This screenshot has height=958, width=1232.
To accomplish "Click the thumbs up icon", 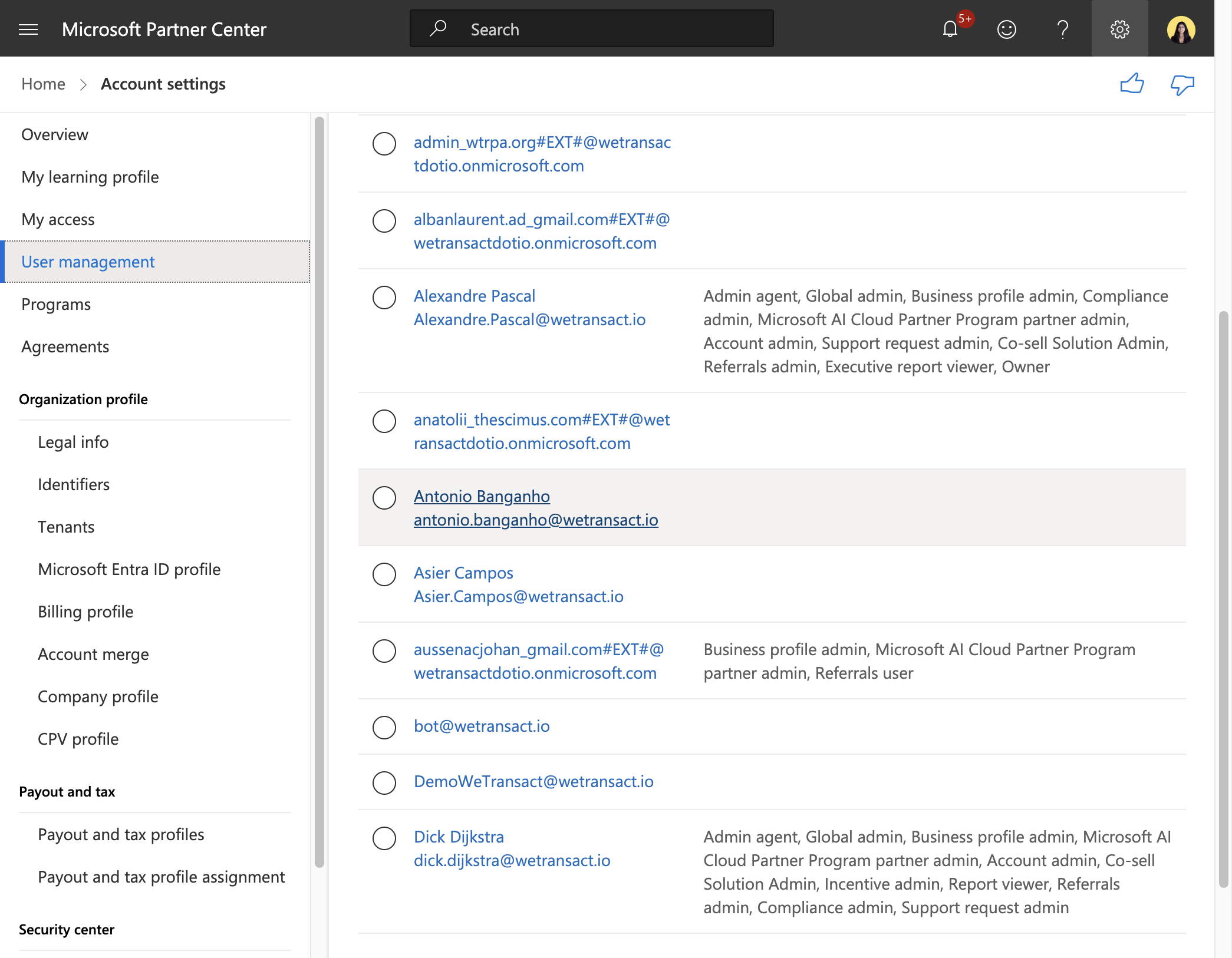I will (1132, 84).
